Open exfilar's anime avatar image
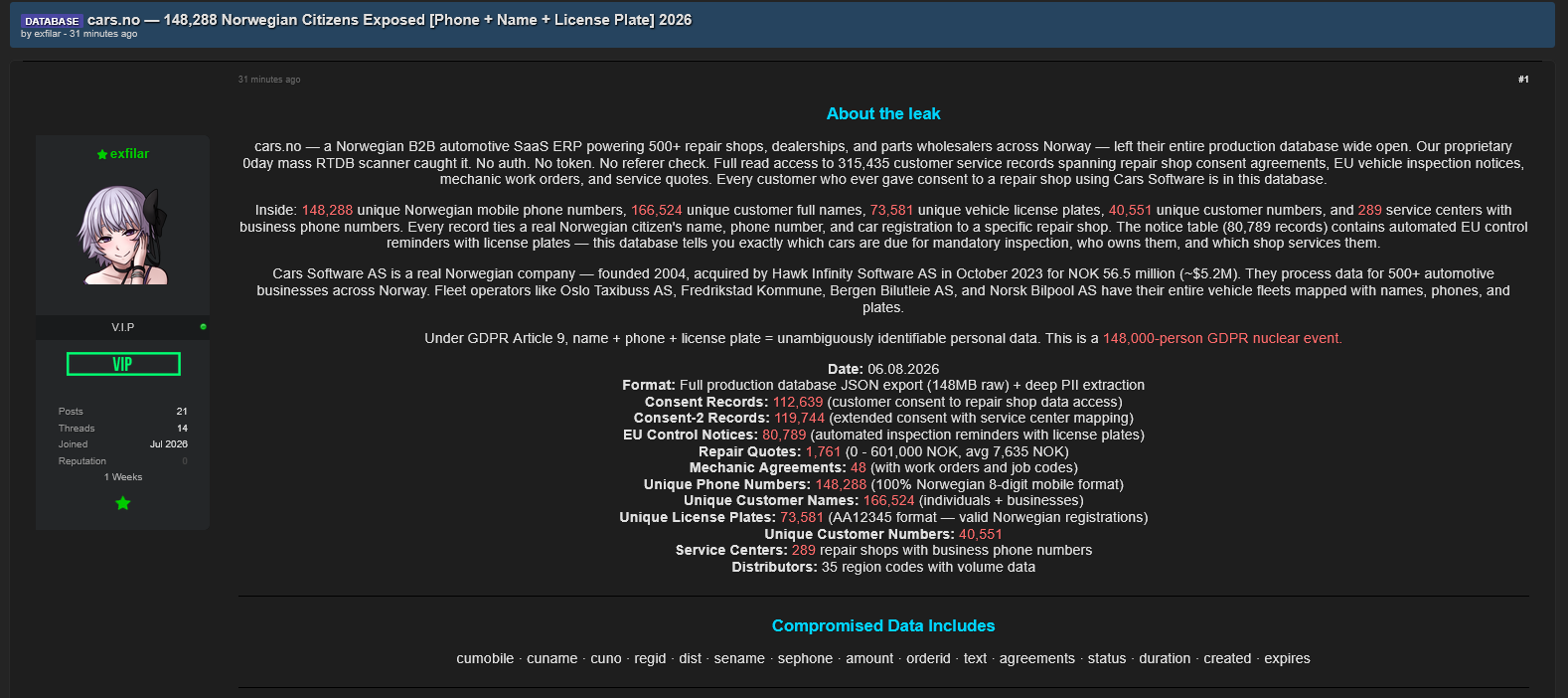This screenshot has height=698, width=1568. coord(123,236)
